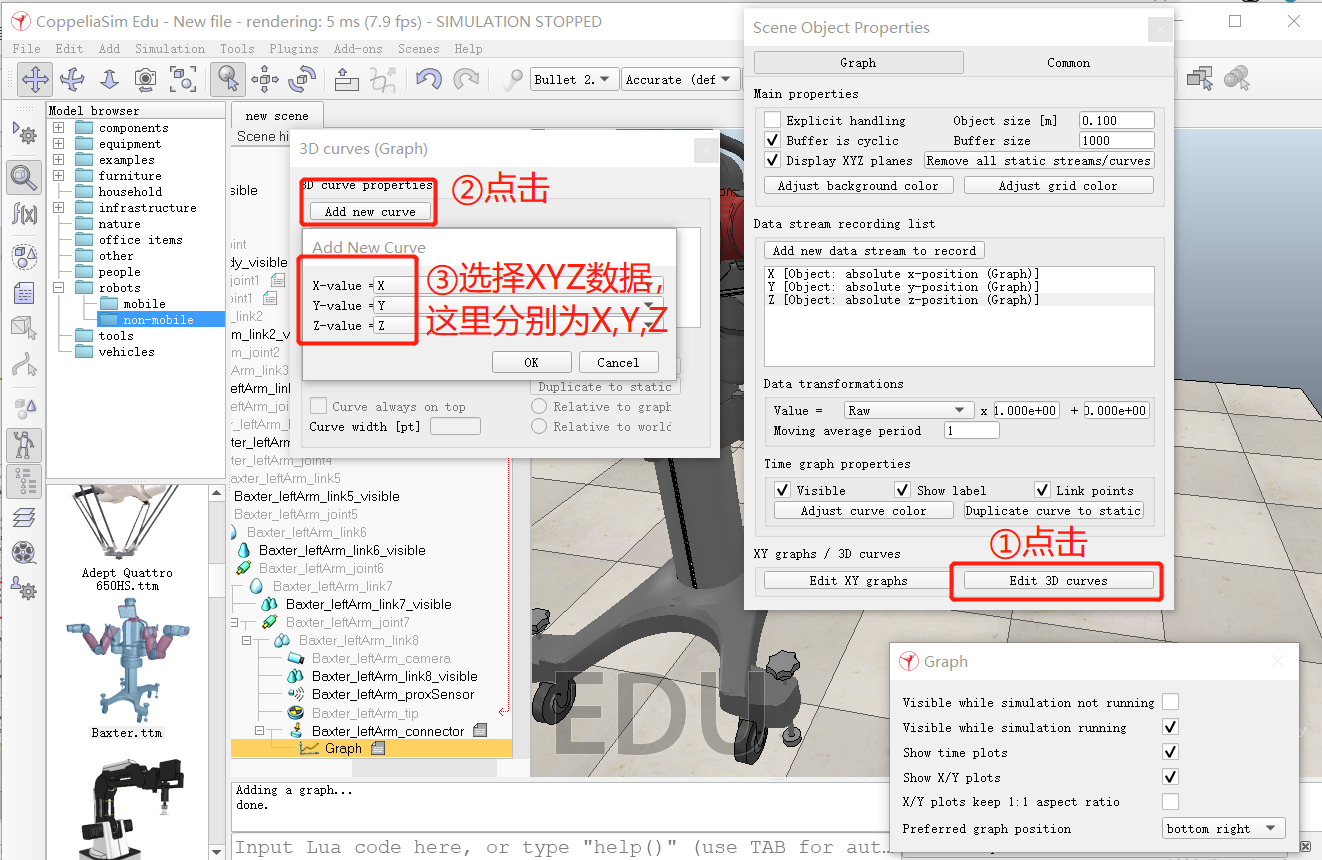Viewport: 1322px width, 860px height.
Task: Switch to the Common tab in Scene Object Properties
Action: click(1068, 62)
